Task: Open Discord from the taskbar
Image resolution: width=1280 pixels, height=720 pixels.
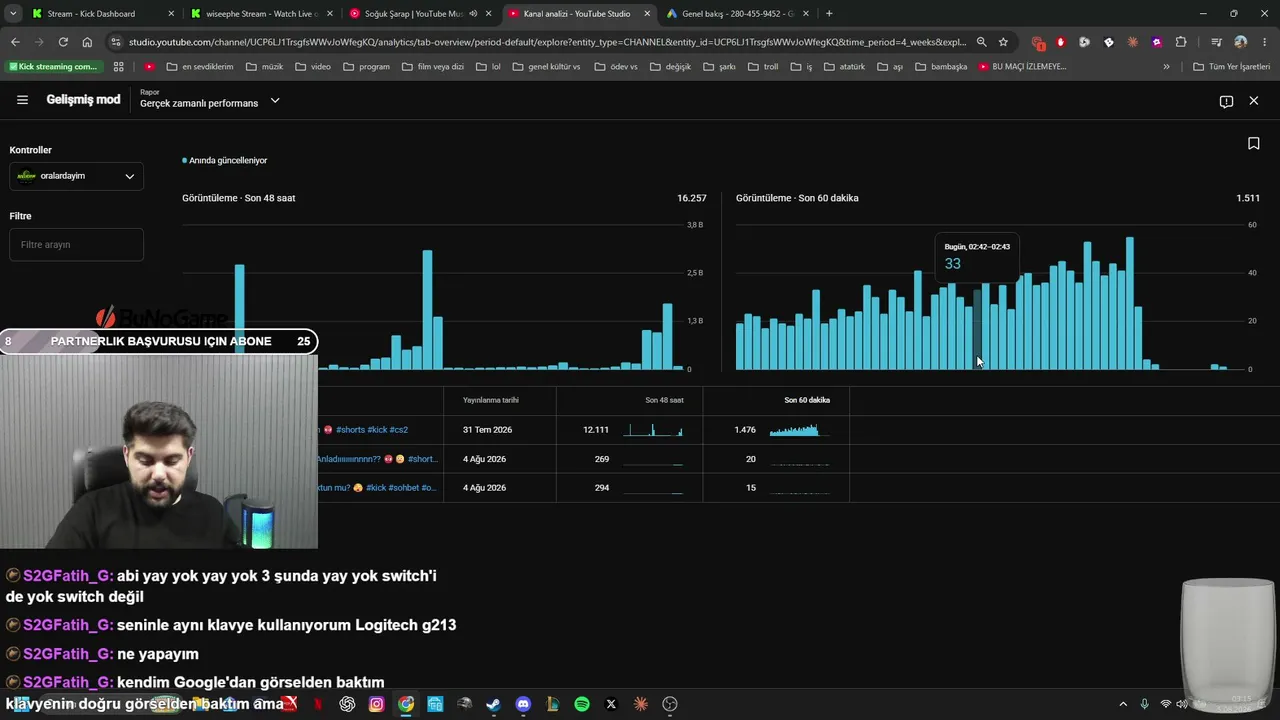Action: click(523, 704)
